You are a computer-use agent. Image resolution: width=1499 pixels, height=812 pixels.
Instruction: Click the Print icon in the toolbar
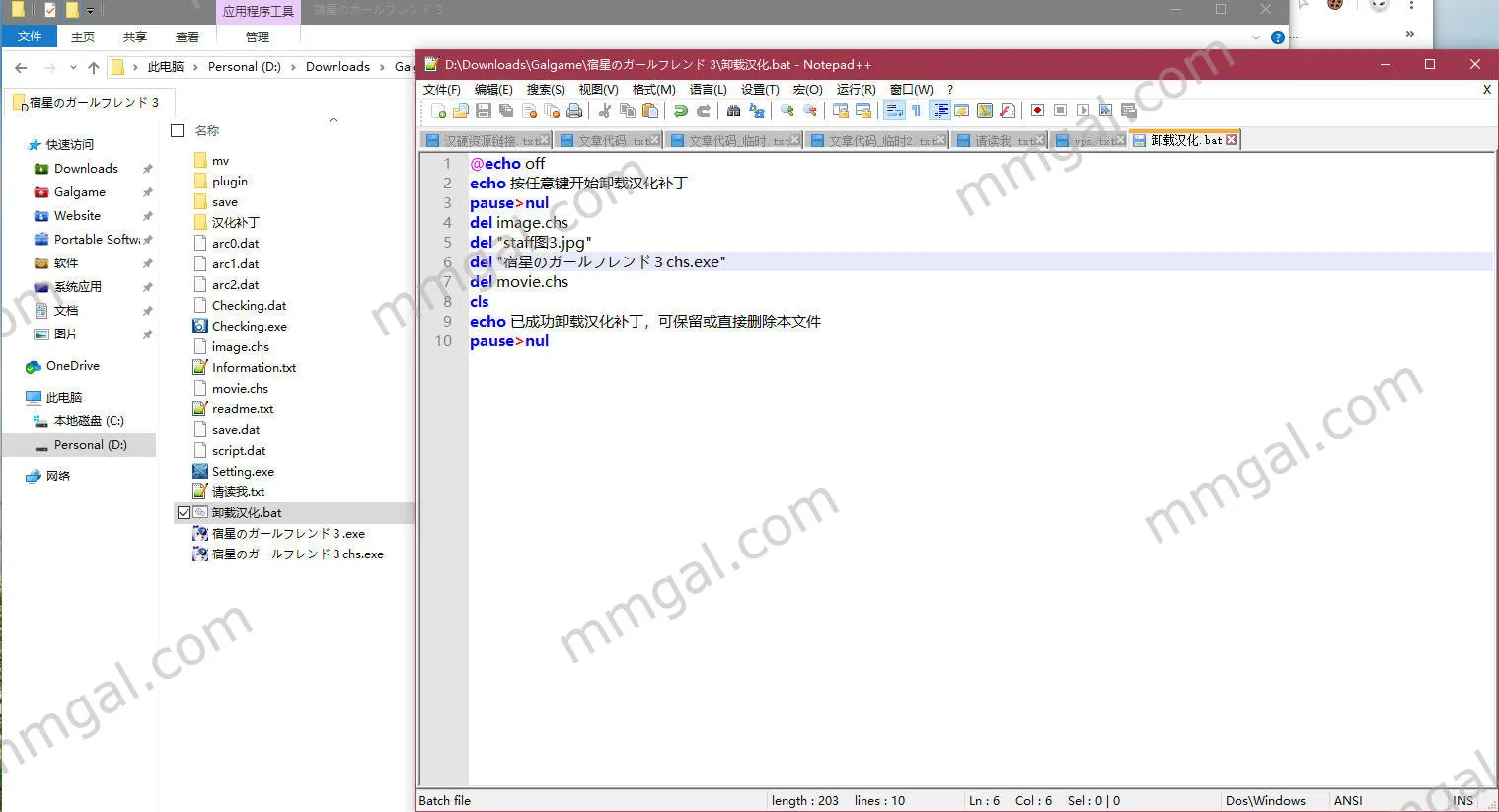tap(574, 111)
